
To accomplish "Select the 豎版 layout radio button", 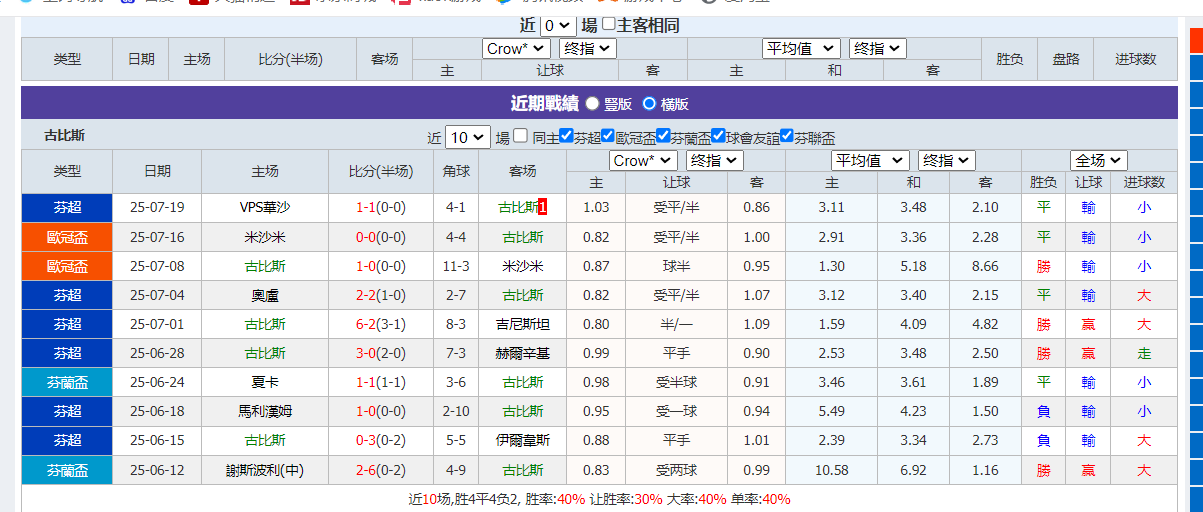I will tap(593, 103).
